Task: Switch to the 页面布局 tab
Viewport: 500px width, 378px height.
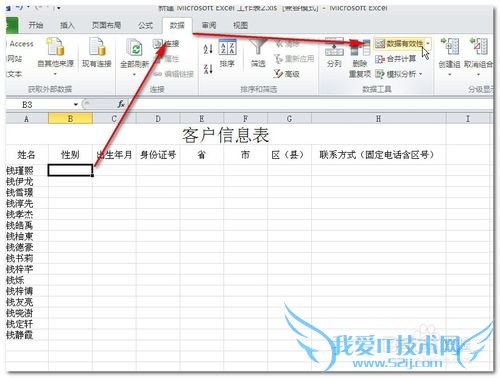Action: [x=106, y=25]
